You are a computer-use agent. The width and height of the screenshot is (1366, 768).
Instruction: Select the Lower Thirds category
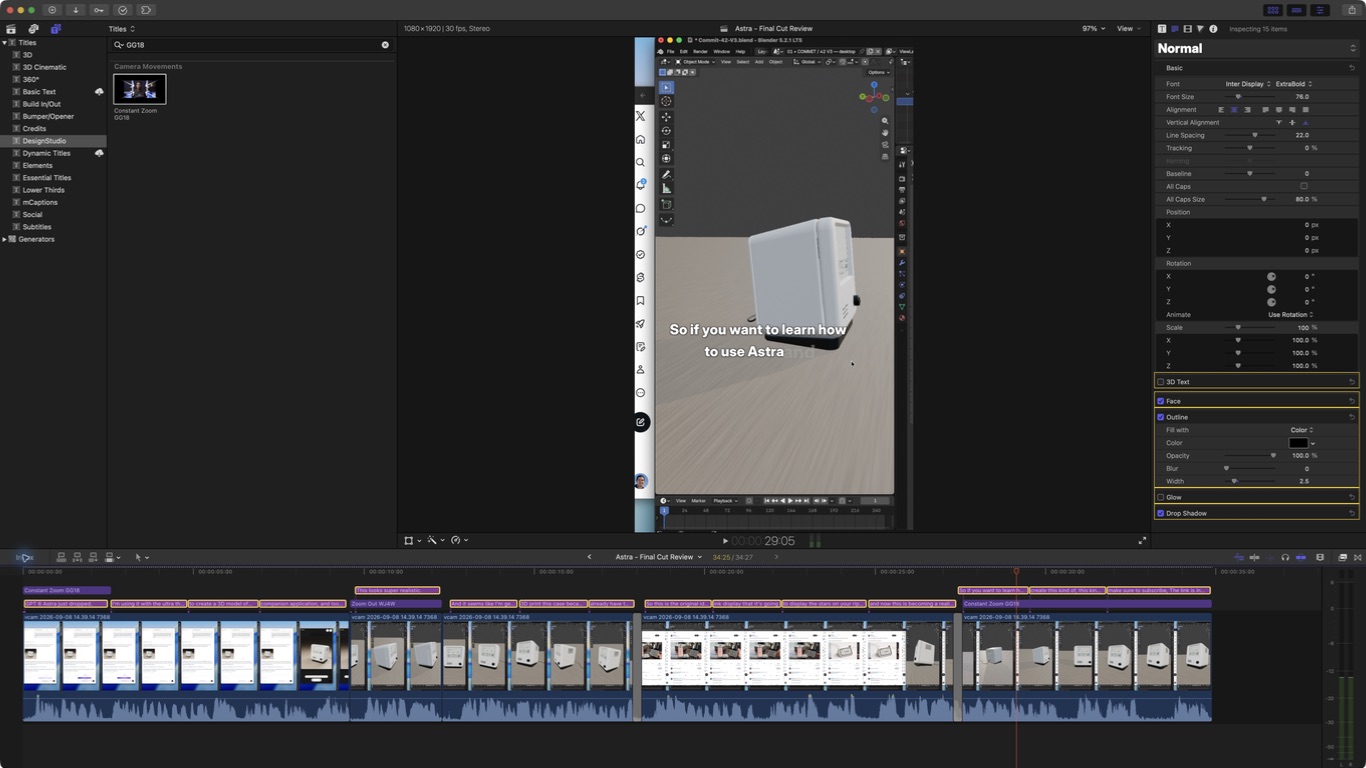click(43, 190)
